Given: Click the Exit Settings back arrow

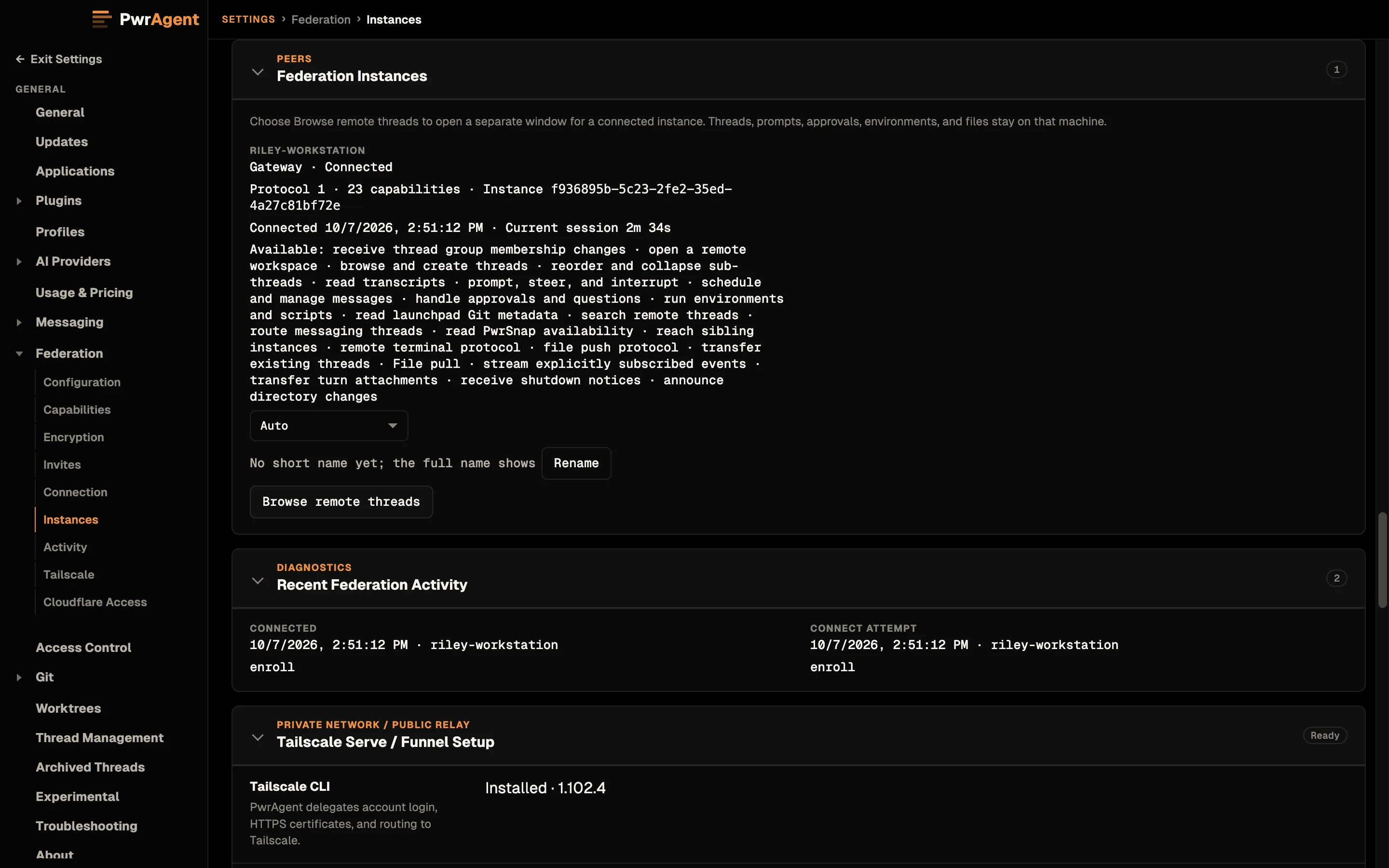Looking at the screenshot, I should [x=19, y=59].
